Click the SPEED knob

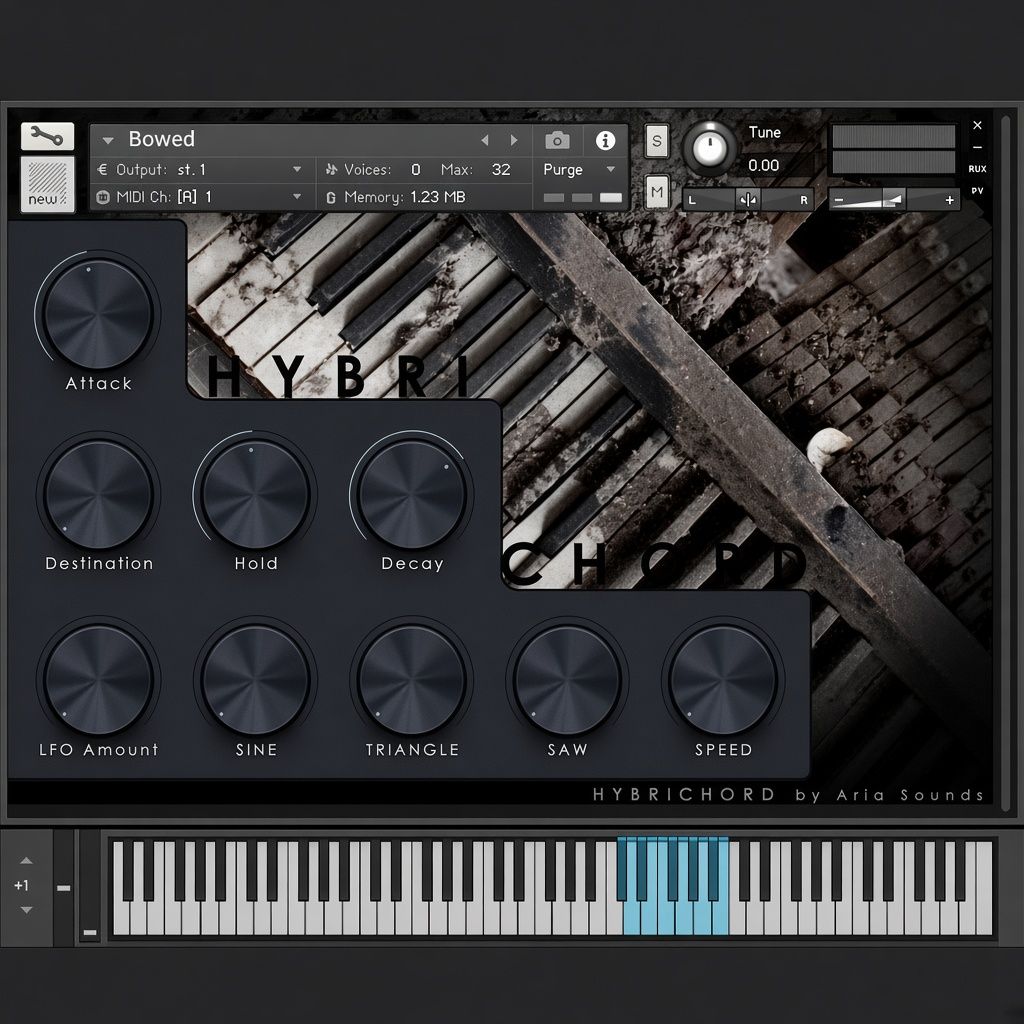coord(723,680)
